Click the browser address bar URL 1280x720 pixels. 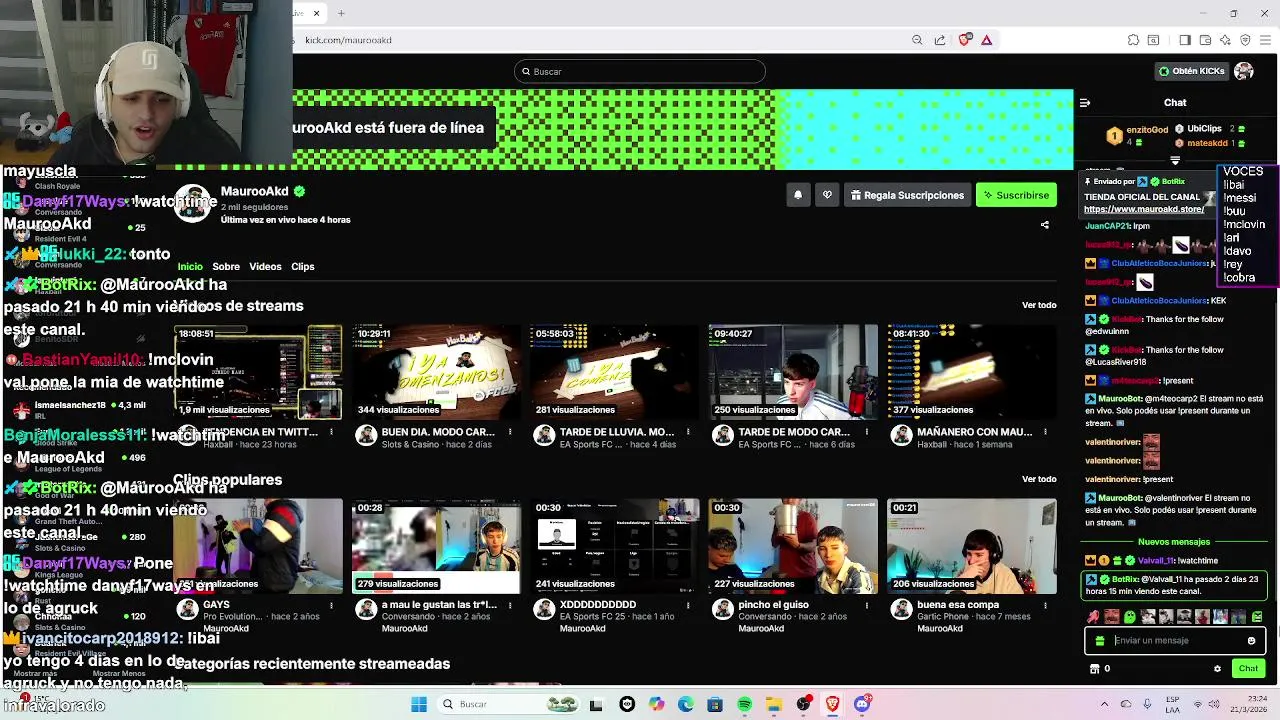tap(348, 40)
